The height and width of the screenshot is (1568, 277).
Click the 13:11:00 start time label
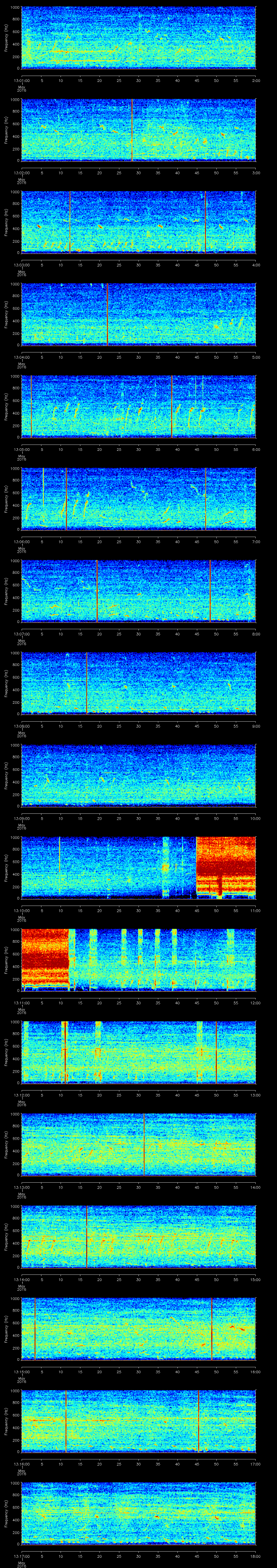tap(21, 1003)
